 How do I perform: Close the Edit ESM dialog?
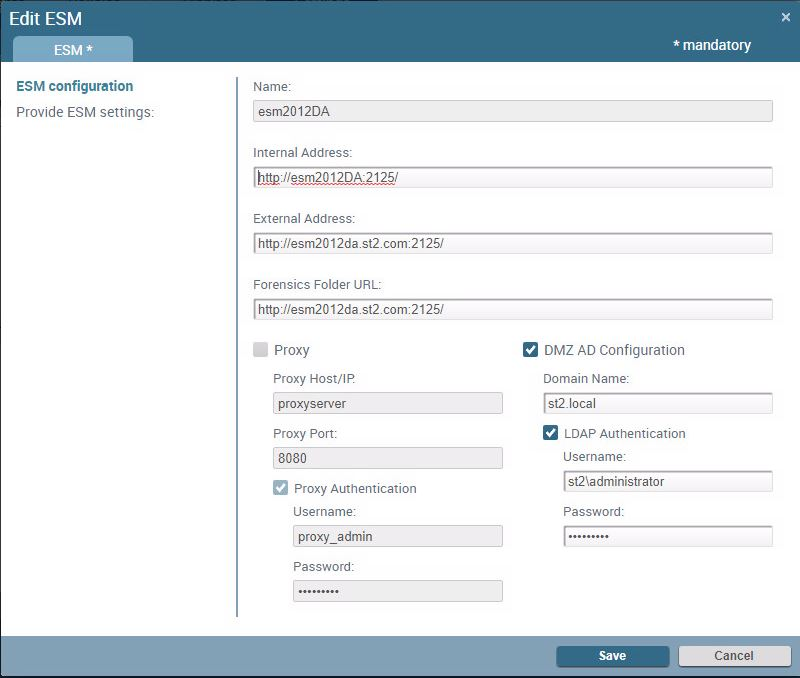click(x=785, y=17)
